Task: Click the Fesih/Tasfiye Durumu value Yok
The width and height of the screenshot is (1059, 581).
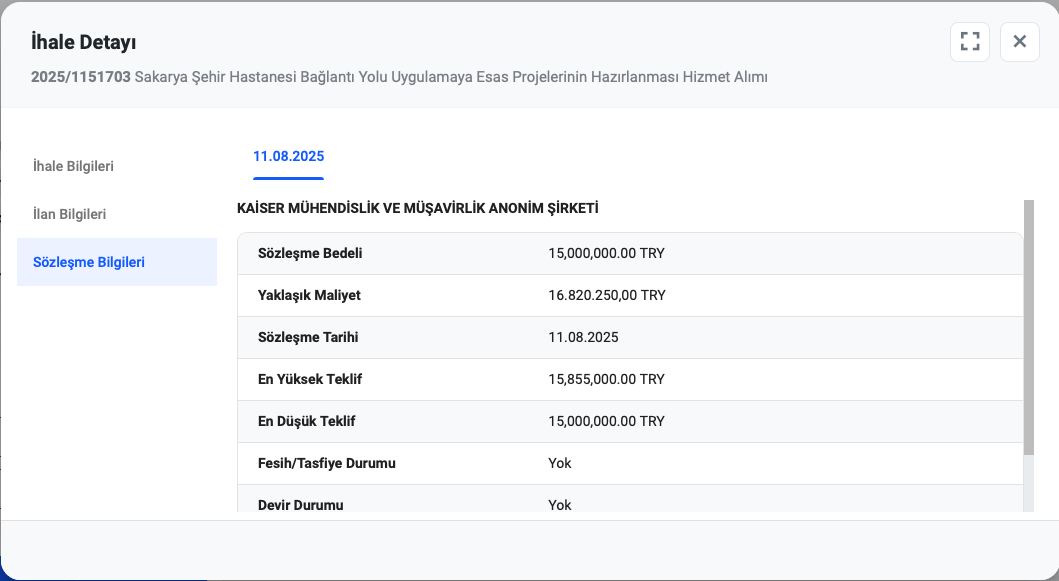Action: point(560,463)
